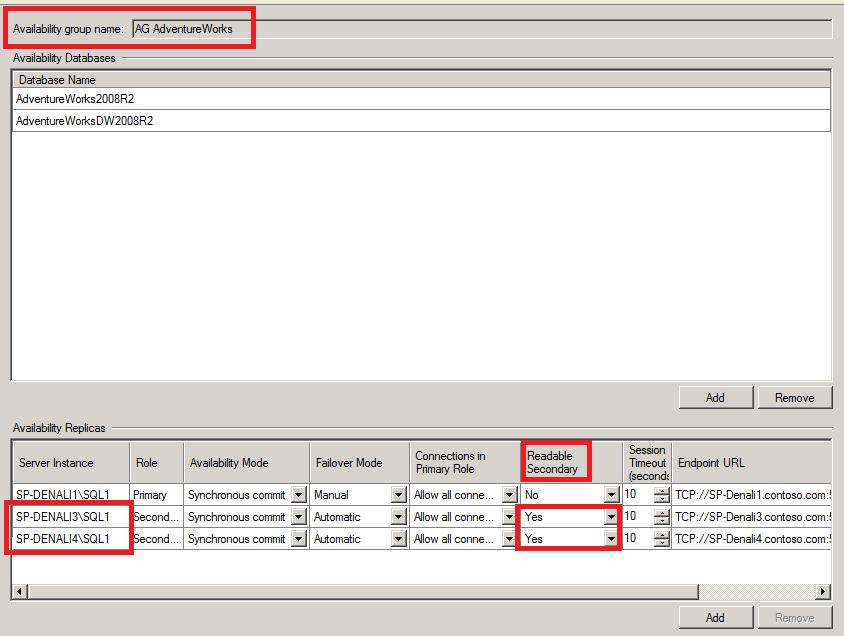Click the Readable Secondary column header
This screenshot has width=844, height=636.
click(571, 463)
